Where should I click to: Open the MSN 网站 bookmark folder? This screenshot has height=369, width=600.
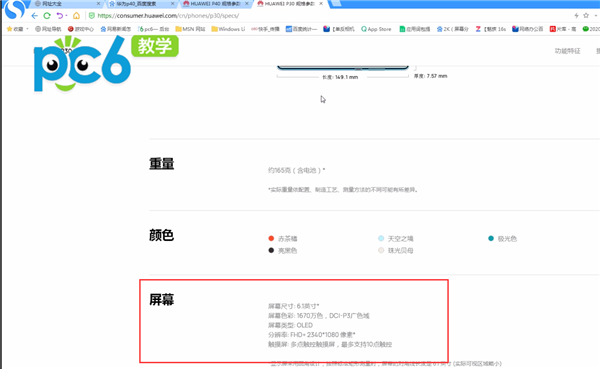(x=190, y=29)
